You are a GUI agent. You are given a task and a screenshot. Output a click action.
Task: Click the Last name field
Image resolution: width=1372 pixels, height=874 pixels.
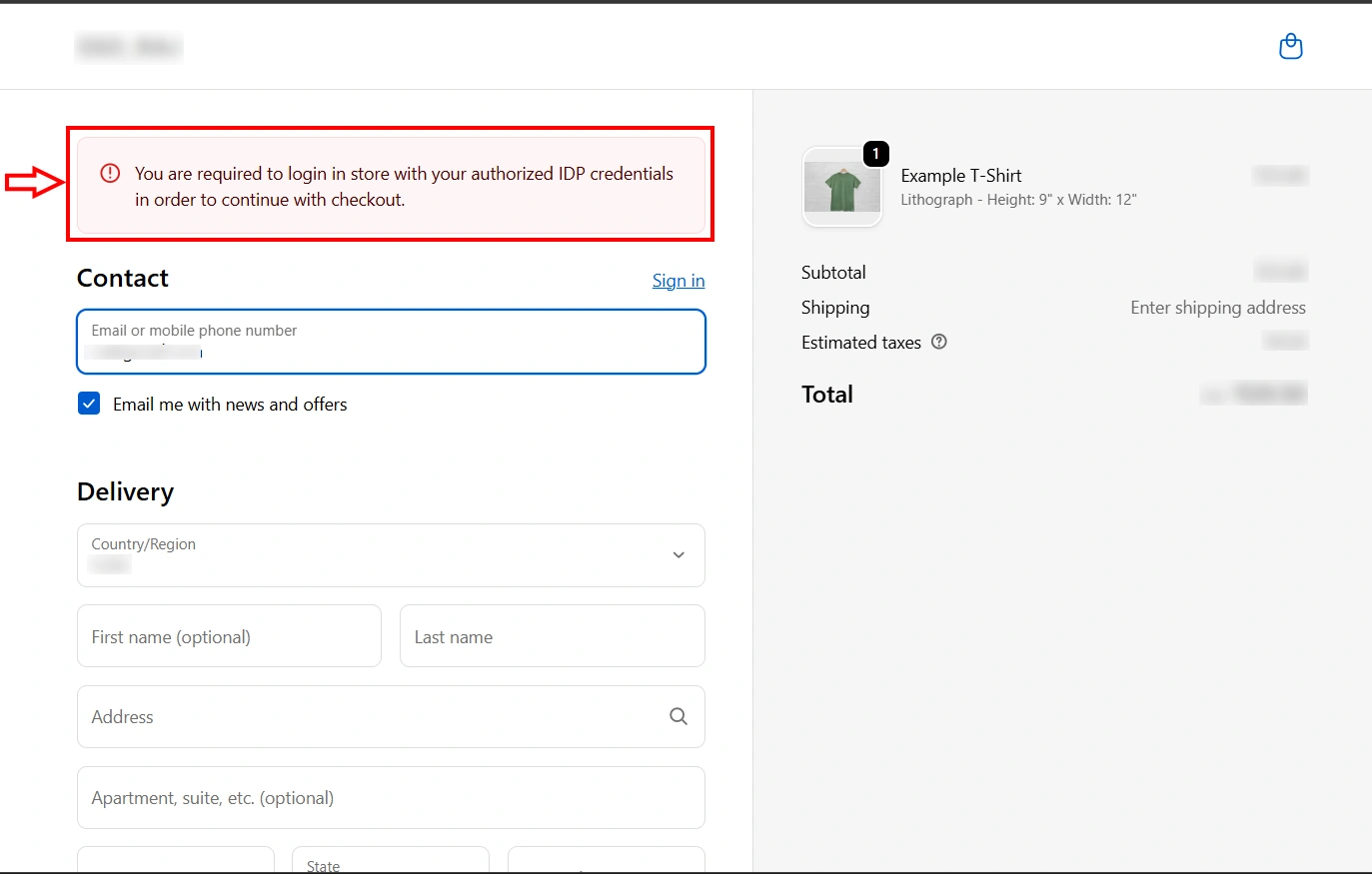pos(552,636)
